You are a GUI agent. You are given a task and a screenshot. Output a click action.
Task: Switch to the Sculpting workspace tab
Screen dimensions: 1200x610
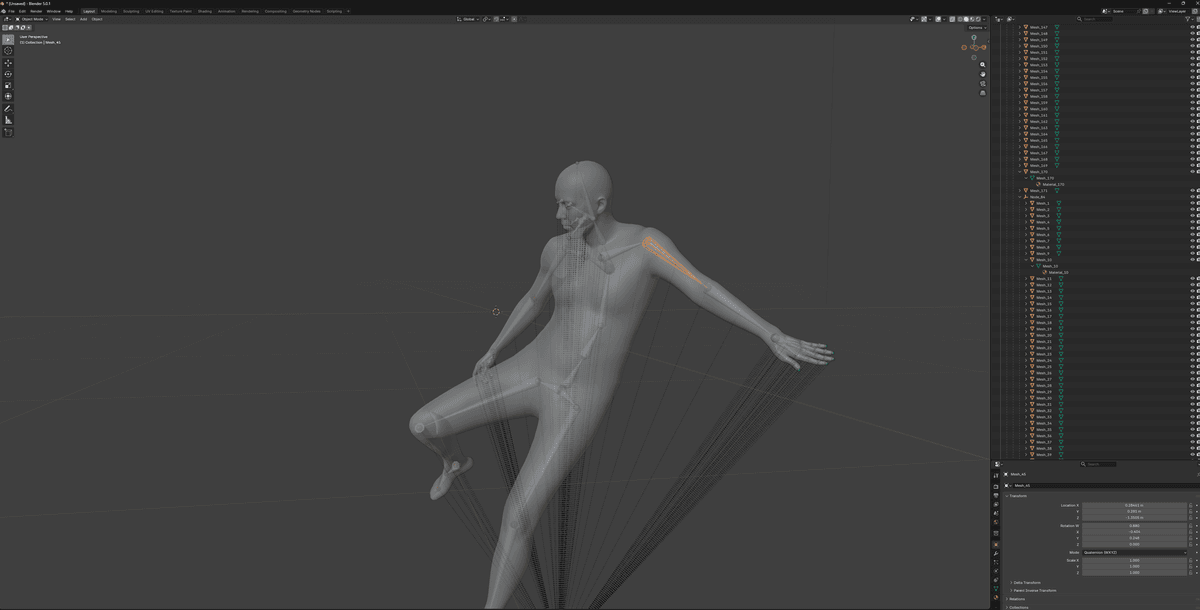point(131,11)
